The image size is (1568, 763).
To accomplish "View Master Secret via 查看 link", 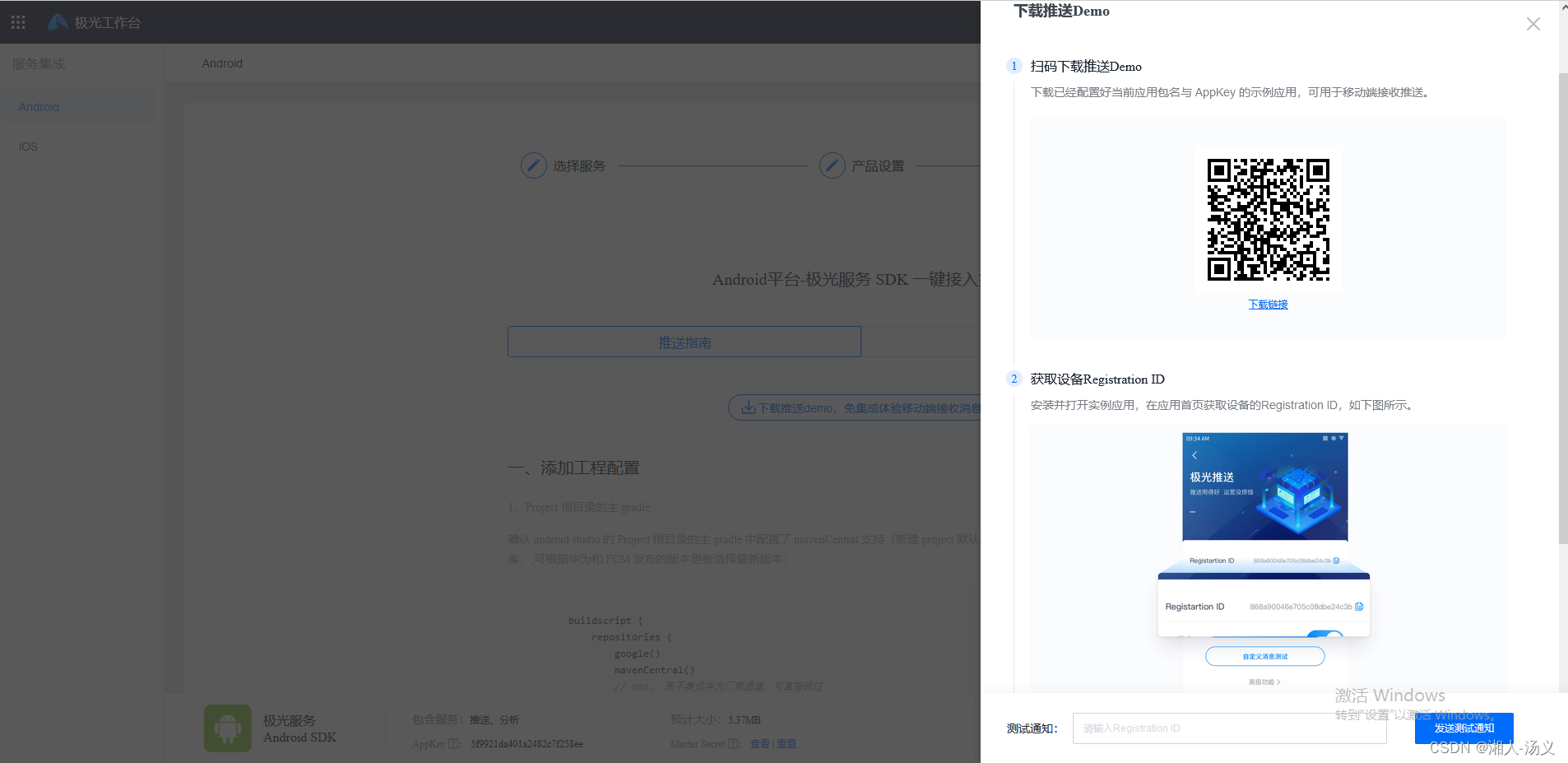I will (x=759, y=744).
